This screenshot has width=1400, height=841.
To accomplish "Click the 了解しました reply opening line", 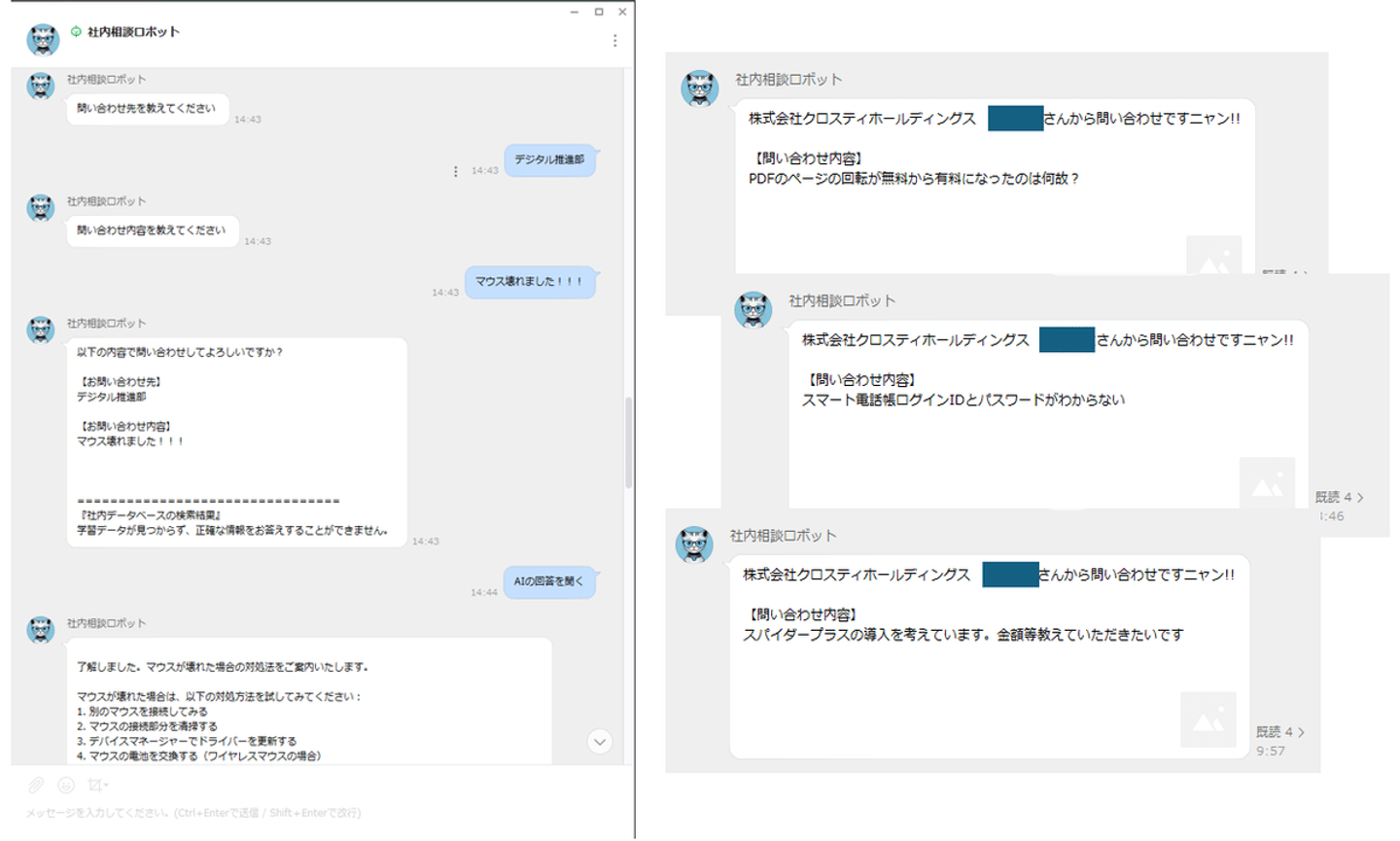I will [223, 667].
